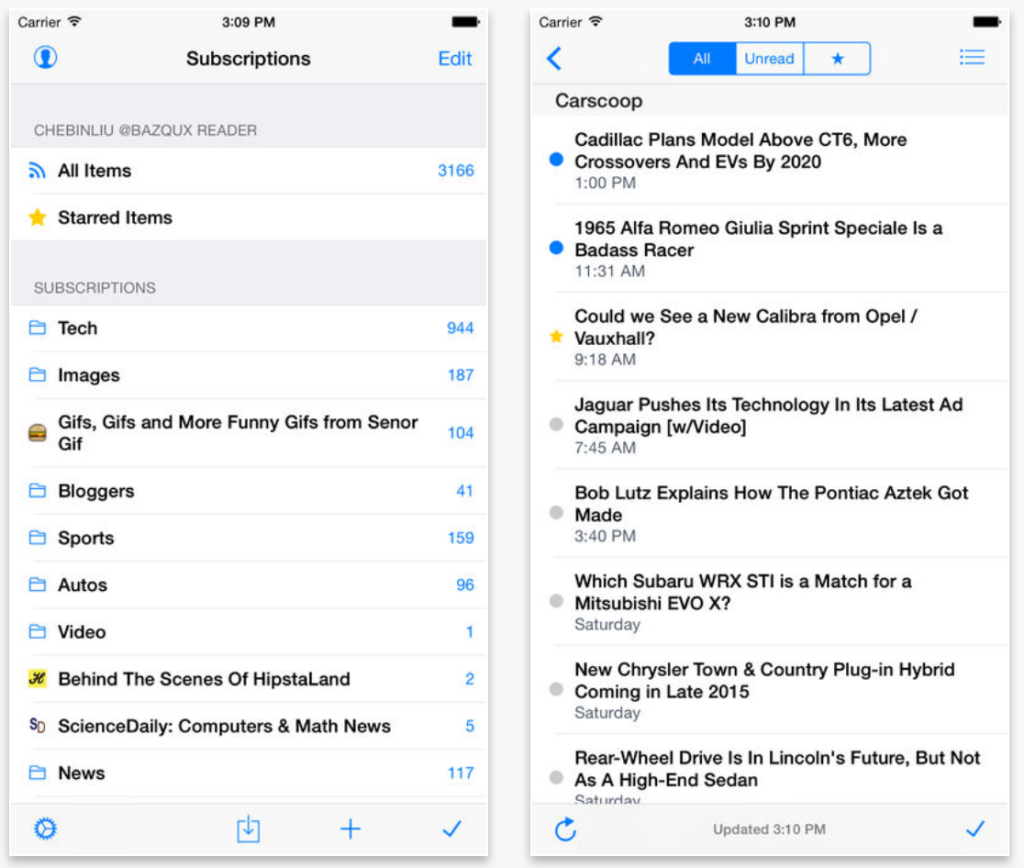The height and width of the screenshot is (868, 1024).
Task: Open the list view options icon
Action: click(972, 57)
